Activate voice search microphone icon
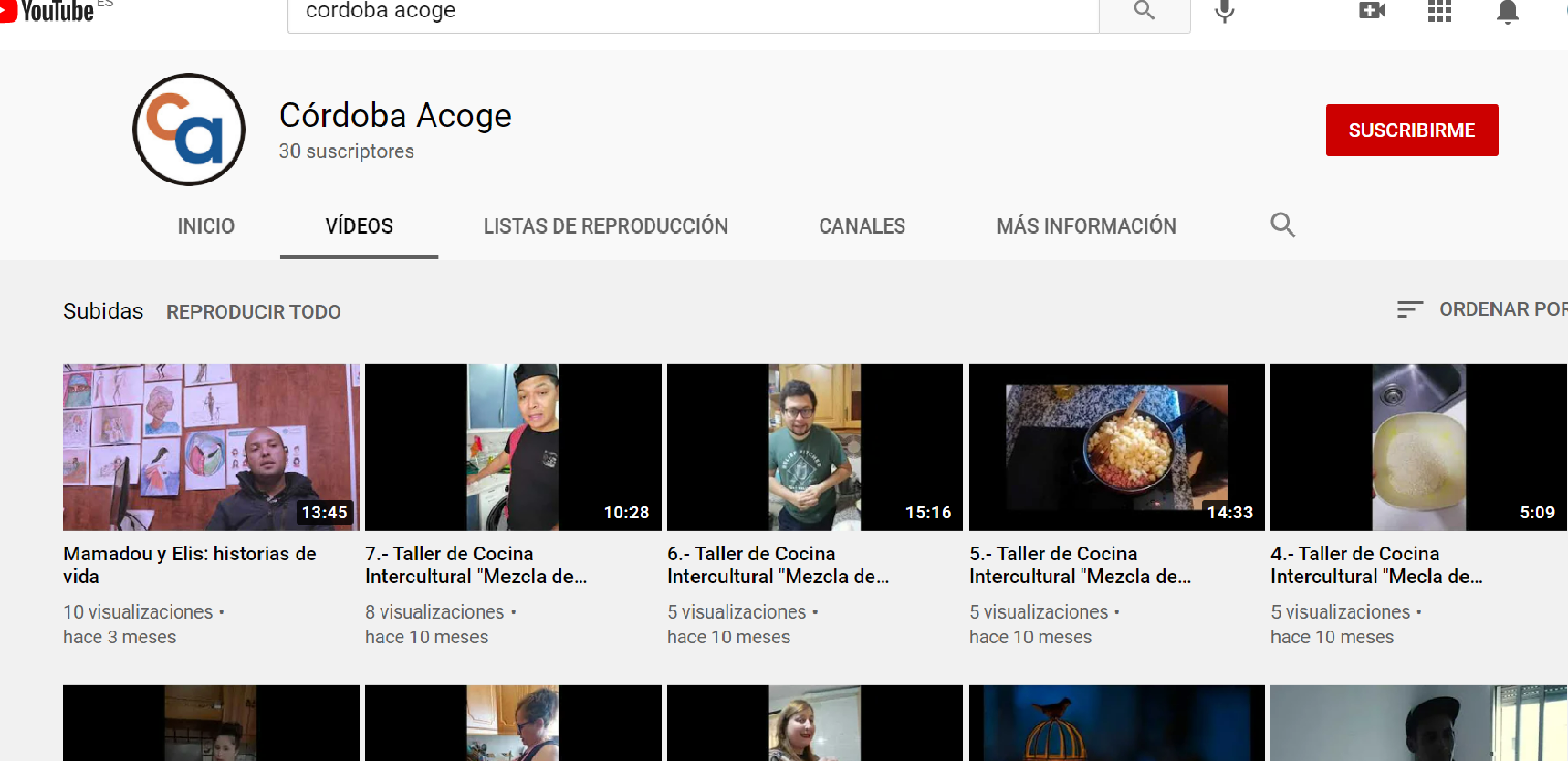This screenshot has width=1568, height=761. (1224, 12)
